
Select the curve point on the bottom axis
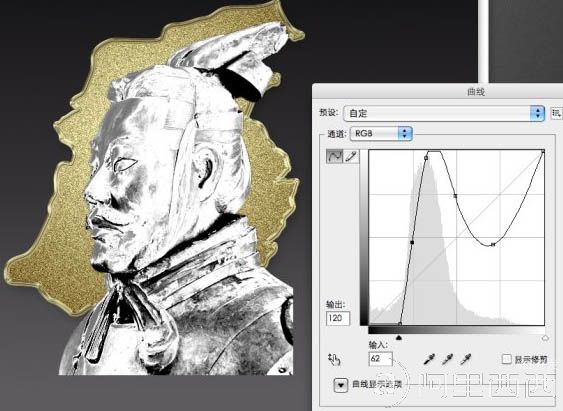400,324
